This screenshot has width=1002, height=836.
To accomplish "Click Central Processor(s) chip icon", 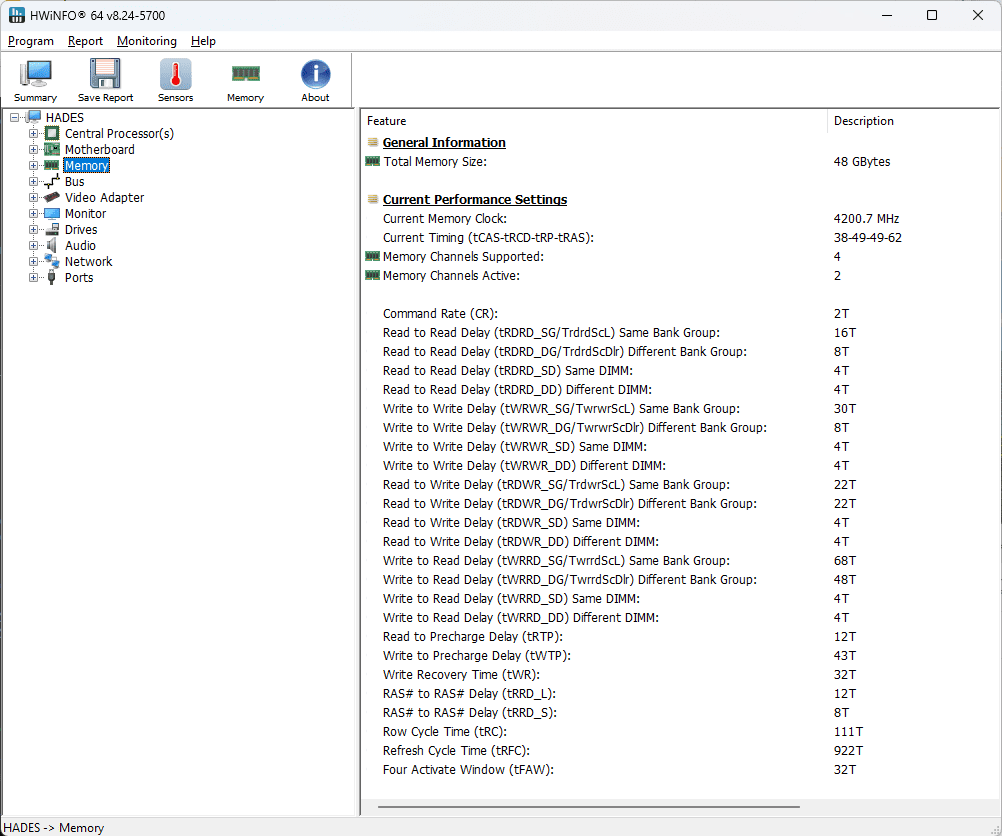I will (52, 134).
